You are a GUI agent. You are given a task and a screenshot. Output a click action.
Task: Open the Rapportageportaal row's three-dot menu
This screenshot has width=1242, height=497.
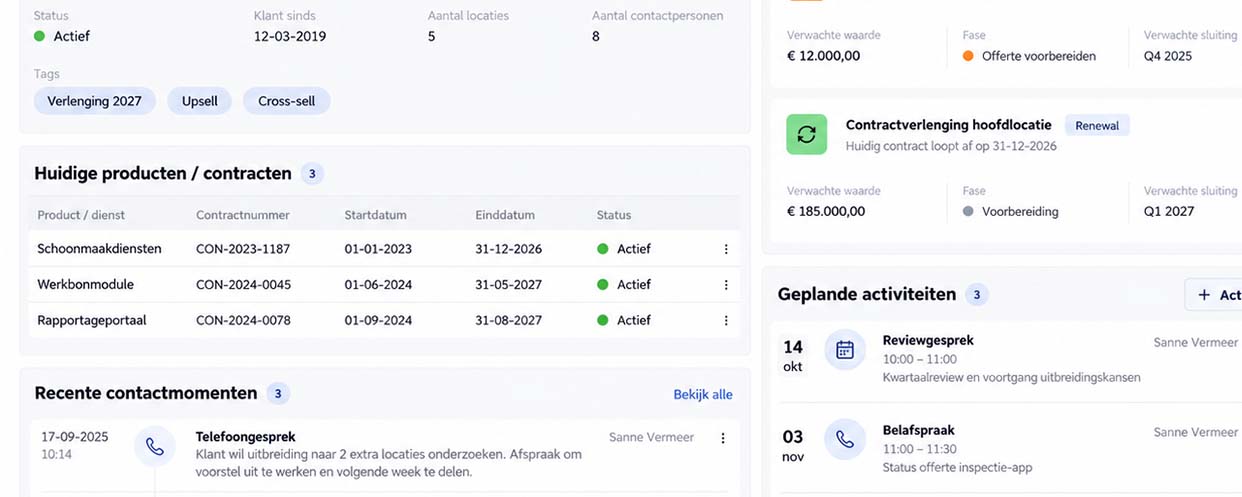point(726,321)
